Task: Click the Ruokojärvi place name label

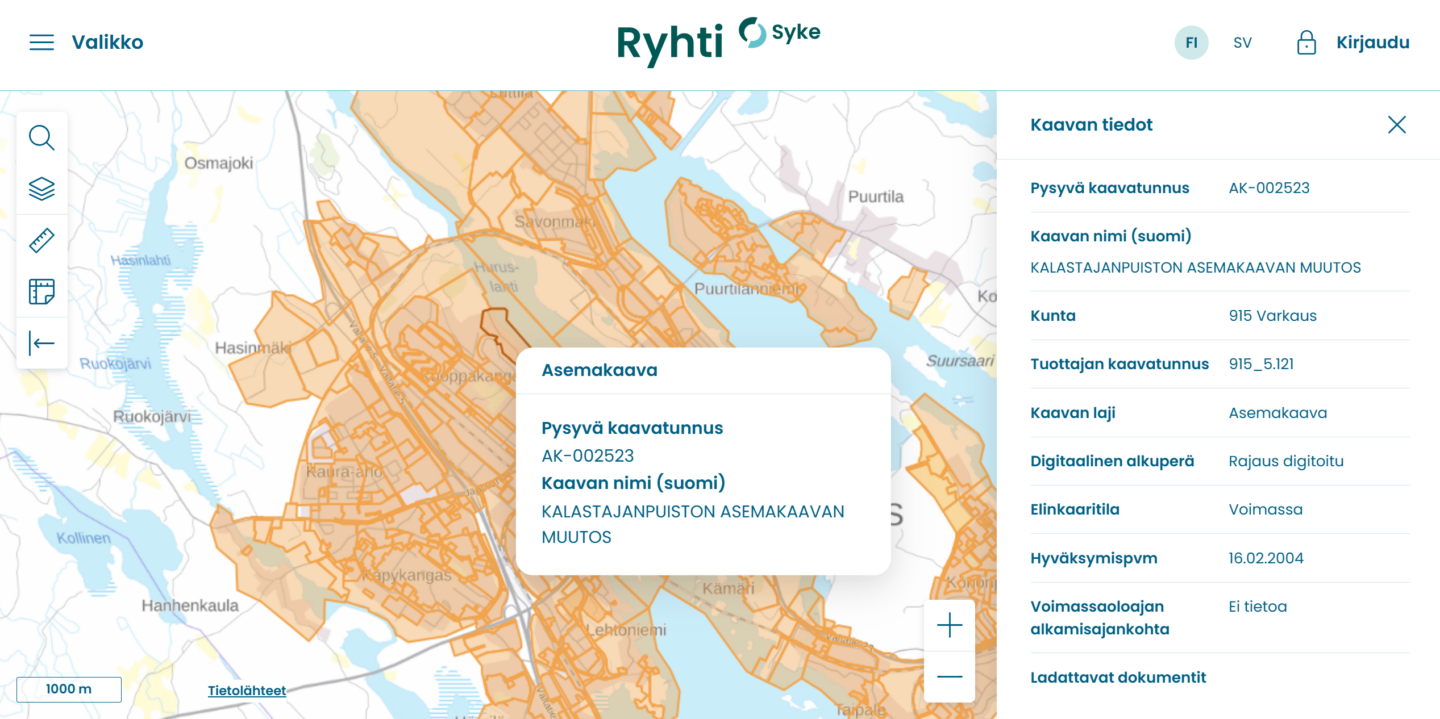Action: pos(152,417)
